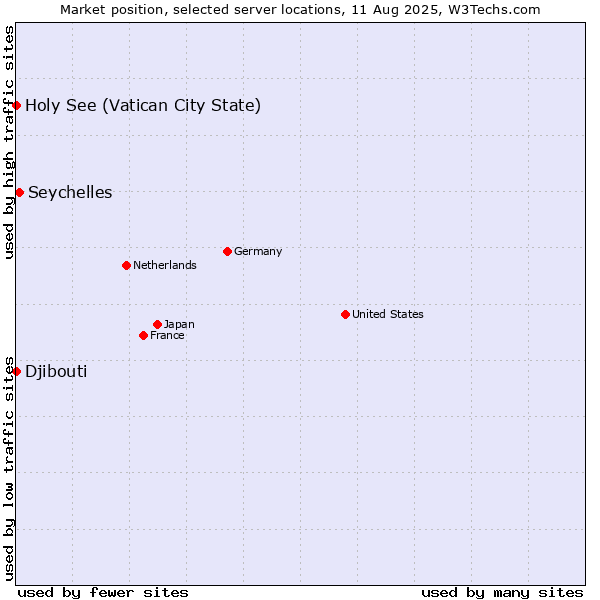This screenshot has height=600, width=600.
Task: Click the chart title mentioning W3Techs.com
Action: point(300,10)
